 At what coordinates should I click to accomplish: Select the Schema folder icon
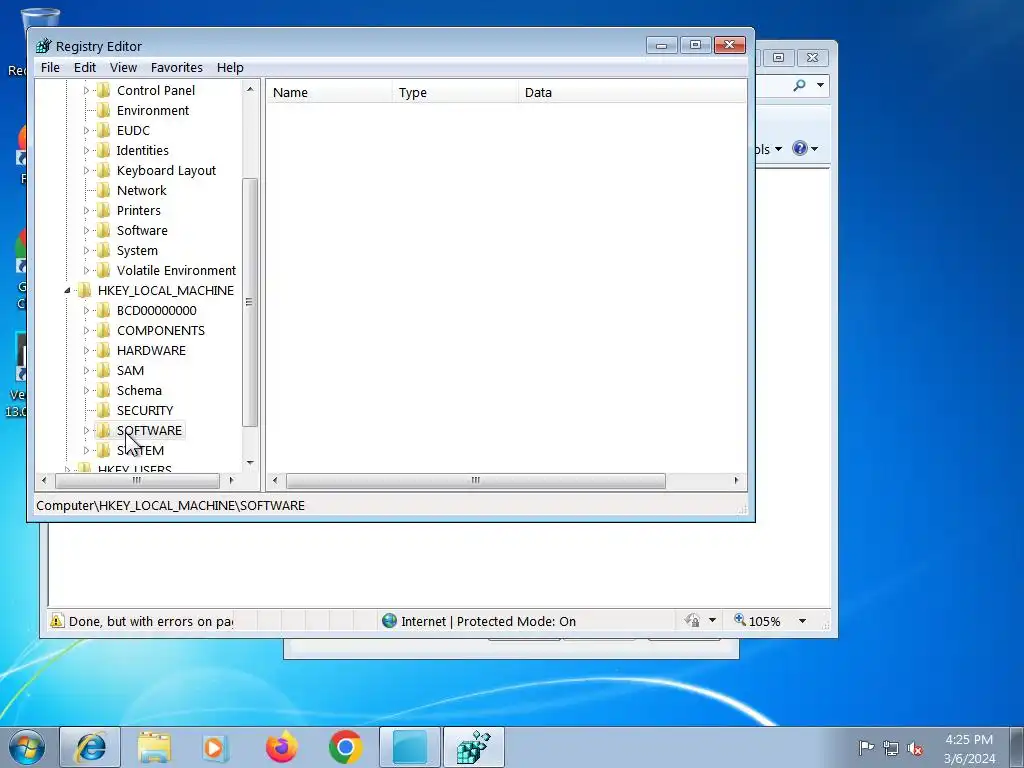[103, 391]
